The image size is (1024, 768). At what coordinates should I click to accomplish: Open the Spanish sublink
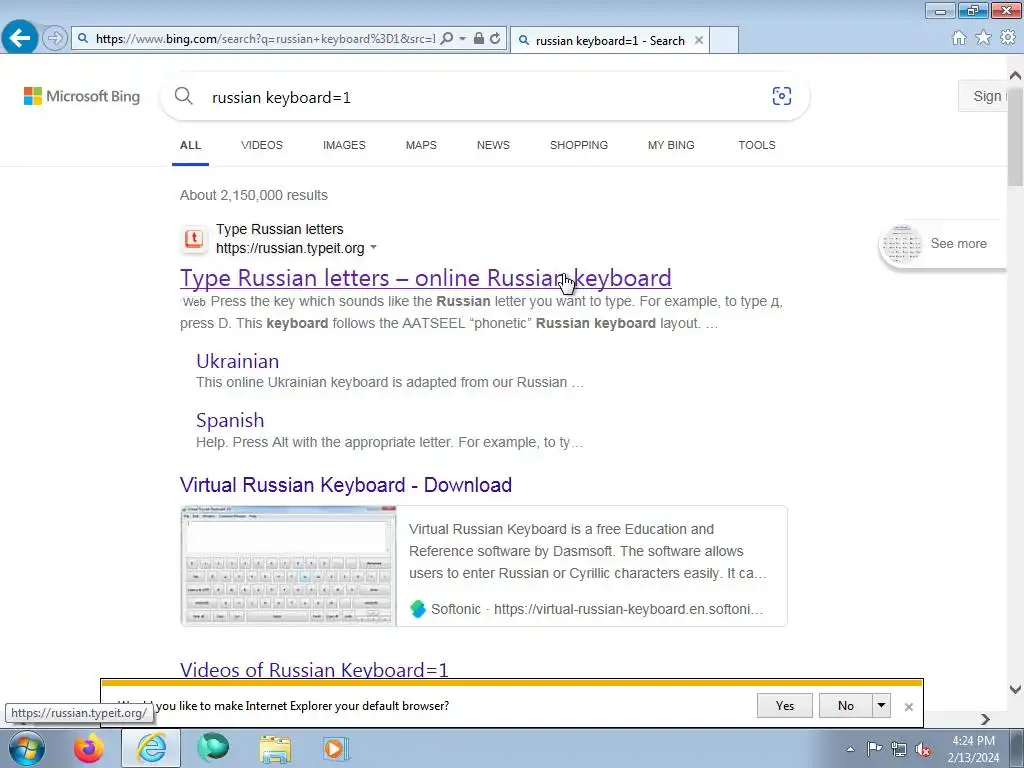pyautogui.click(x=230, y=420)
